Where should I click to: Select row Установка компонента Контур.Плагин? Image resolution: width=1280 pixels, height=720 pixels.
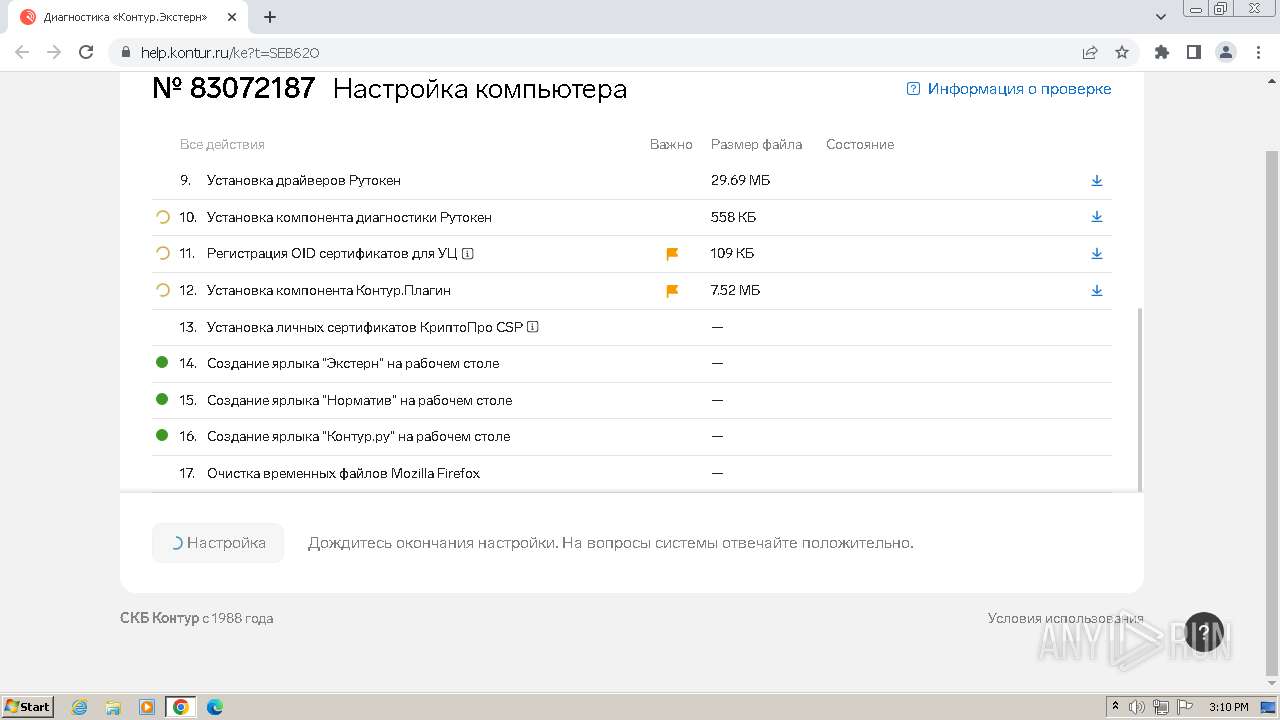click(632, 290)
